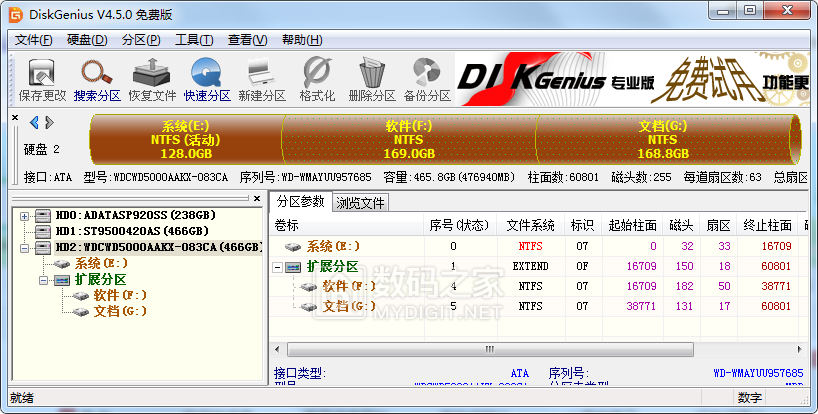818x414 pixels.
Task: Open the 帮助(H) menu
Action: point(302,40)
